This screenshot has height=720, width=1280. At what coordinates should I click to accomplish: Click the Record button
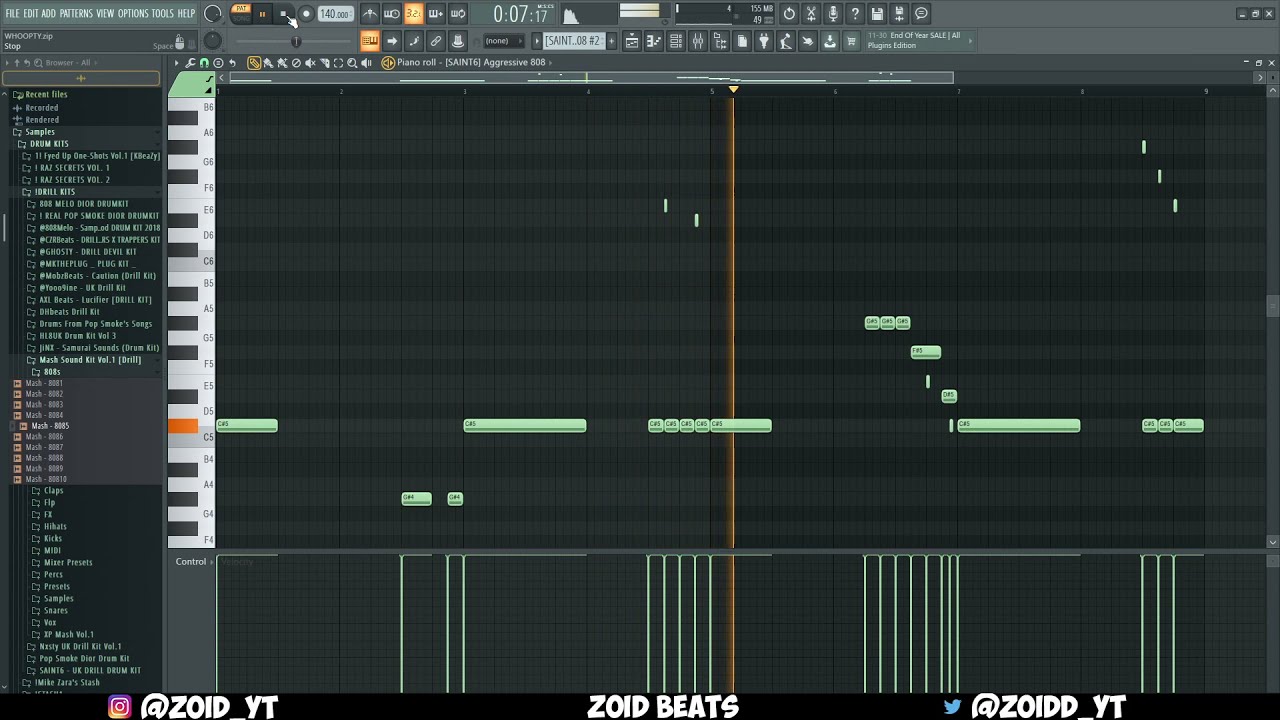tap(306, 14)
